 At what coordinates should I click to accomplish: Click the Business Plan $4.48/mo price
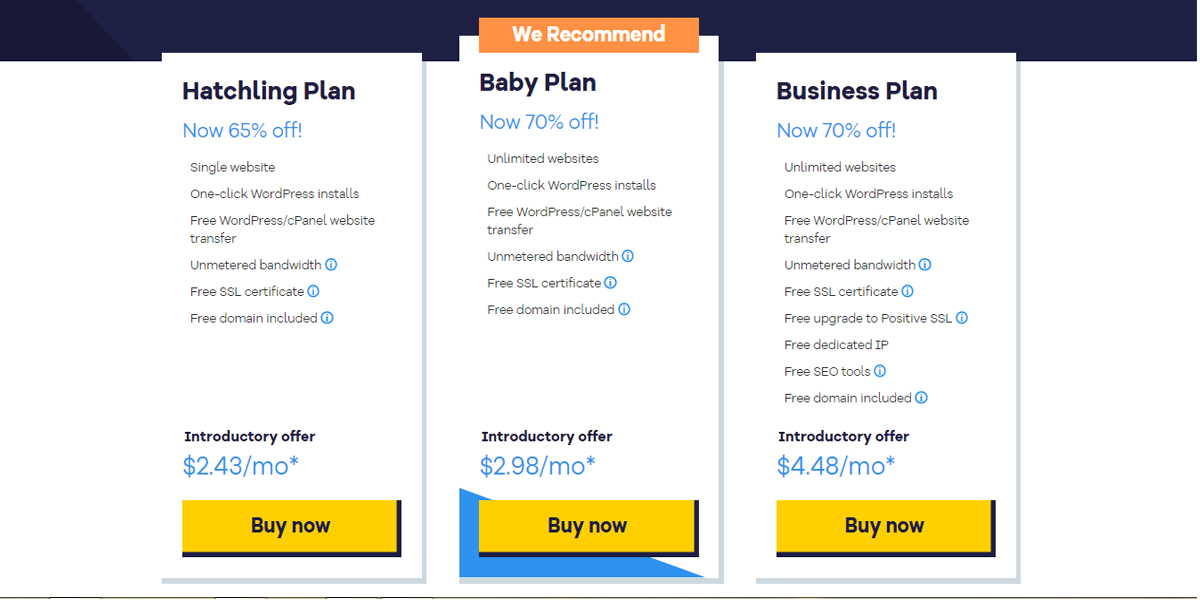point(835,466)
